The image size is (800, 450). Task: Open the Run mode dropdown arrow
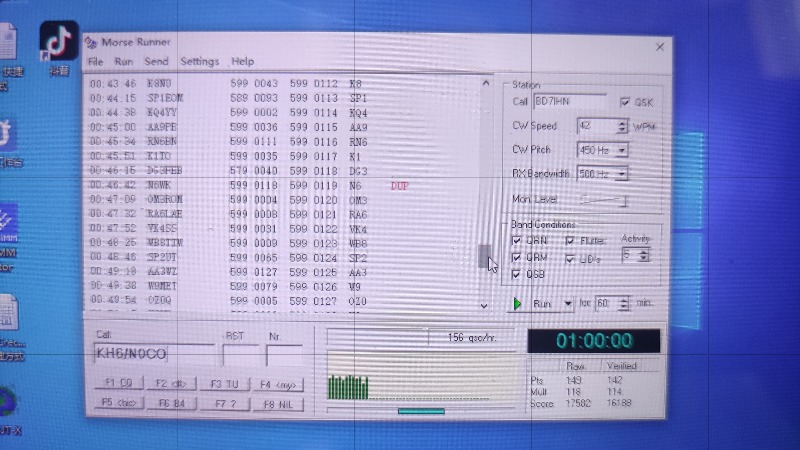[567, 304]
